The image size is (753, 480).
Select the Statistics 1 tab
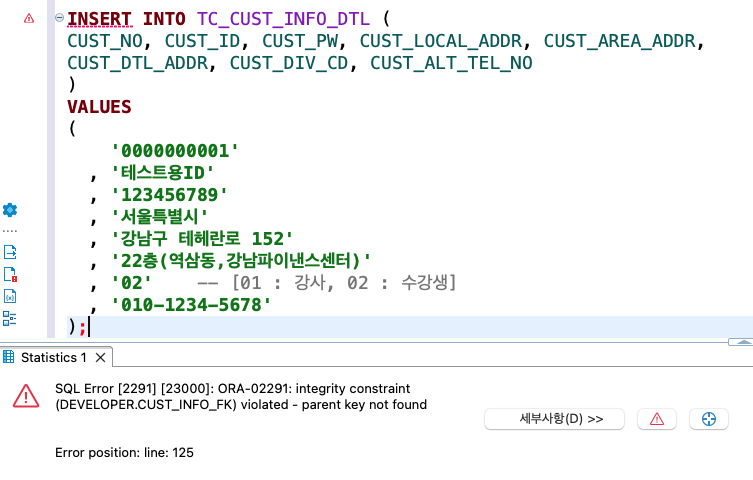coord(53,358)
